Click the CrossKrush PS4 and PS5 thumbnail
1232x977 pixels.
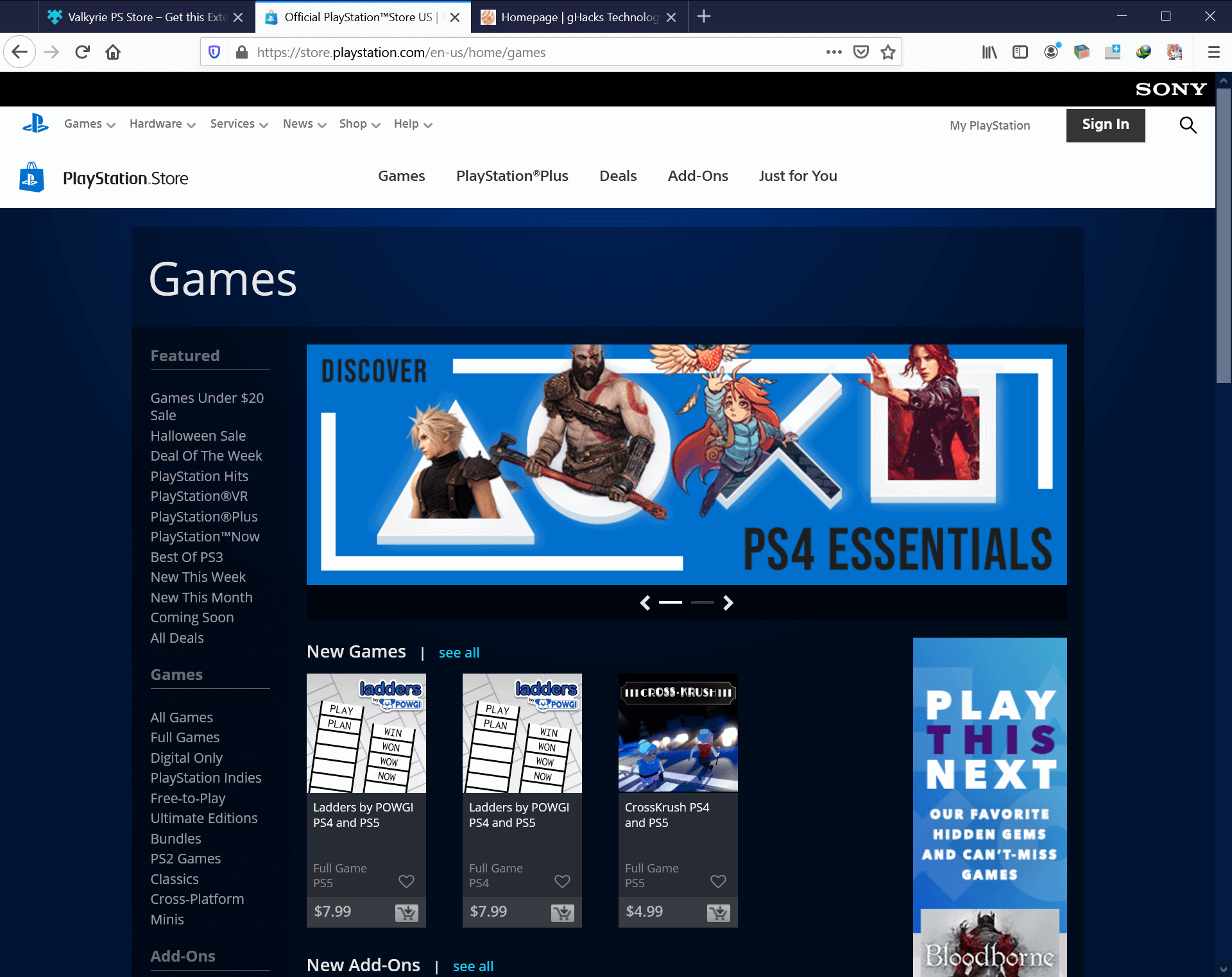(x=678, y=733)
